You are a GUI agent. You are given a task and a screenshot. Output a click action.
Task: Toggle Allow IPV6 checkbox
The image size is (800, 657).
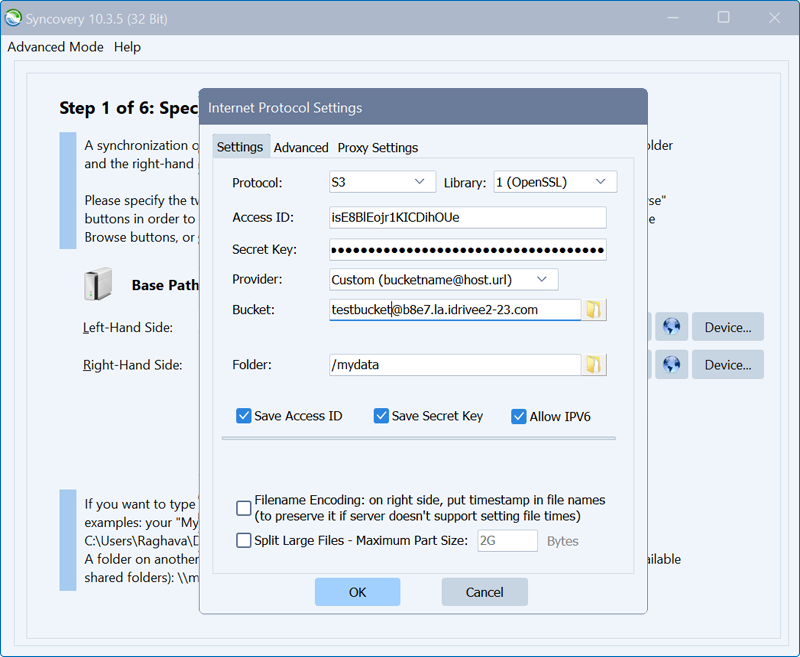pyautogui.click(x=519, y=416)
